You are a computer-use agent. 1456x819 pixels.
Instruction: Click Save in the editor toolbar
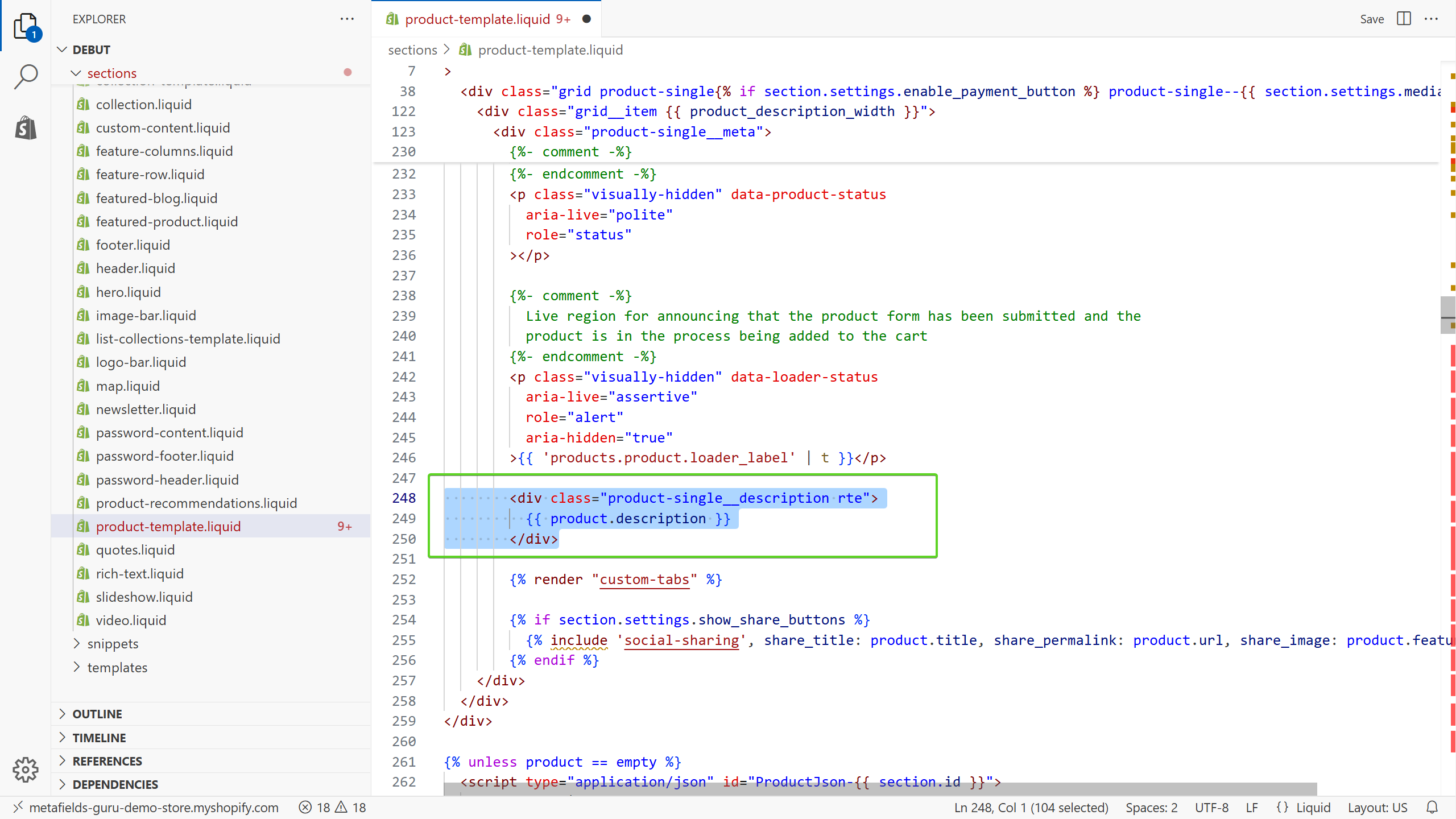(1372, 19)
